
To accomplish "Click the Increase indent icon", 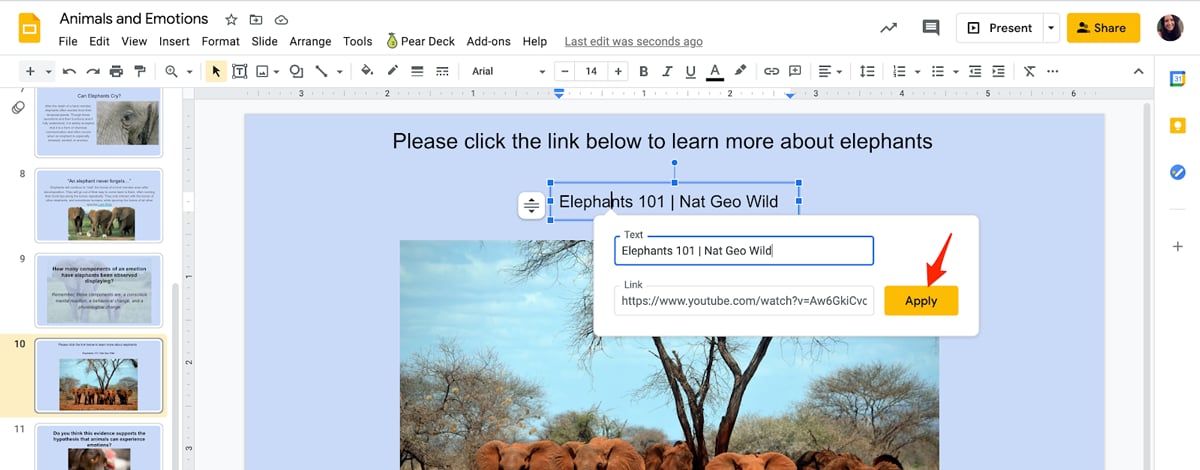I will pyautogui.click(x=998, y=71).
